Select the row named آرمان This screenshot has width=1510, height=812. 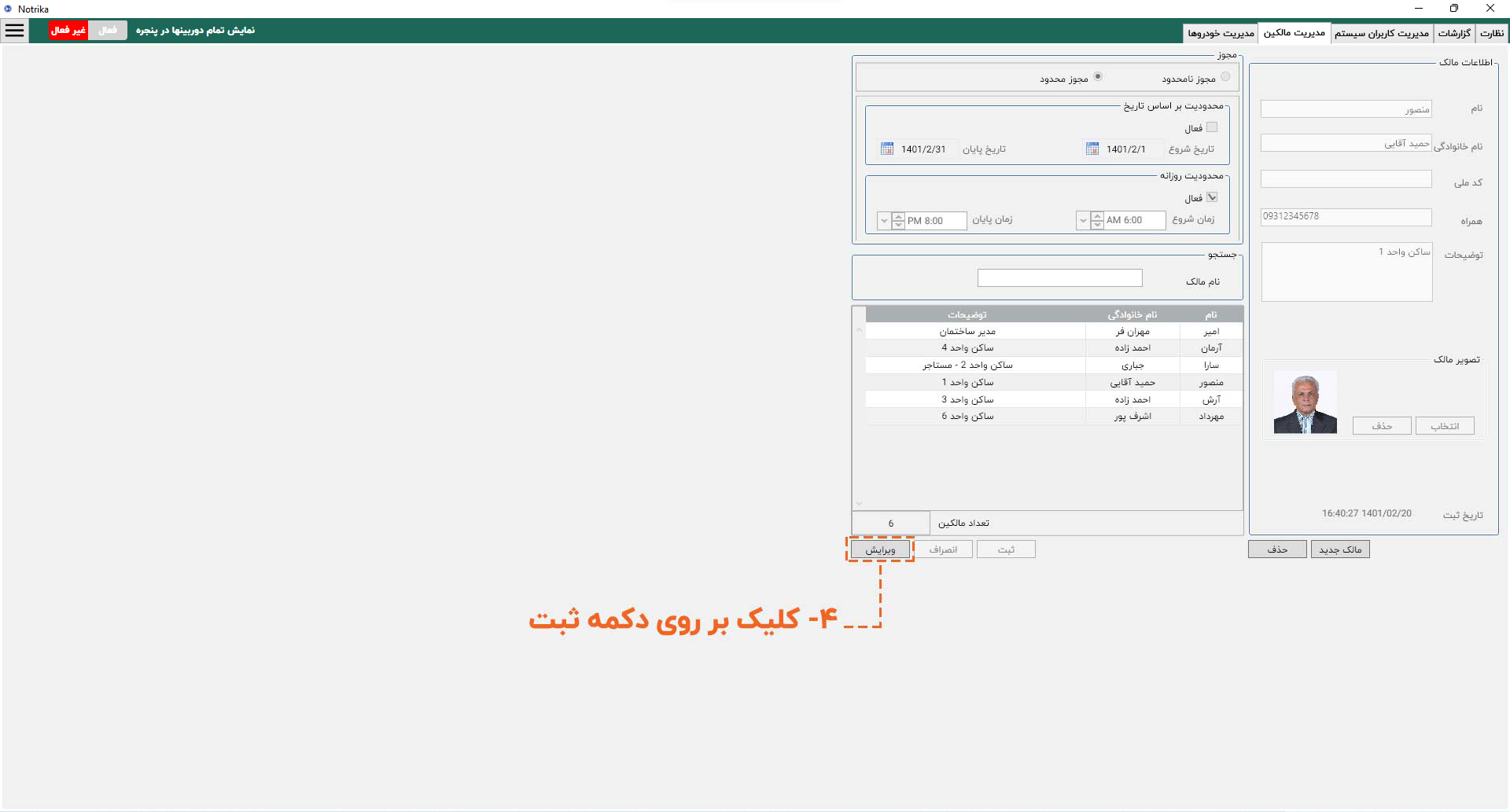[x=1054, y=348]
